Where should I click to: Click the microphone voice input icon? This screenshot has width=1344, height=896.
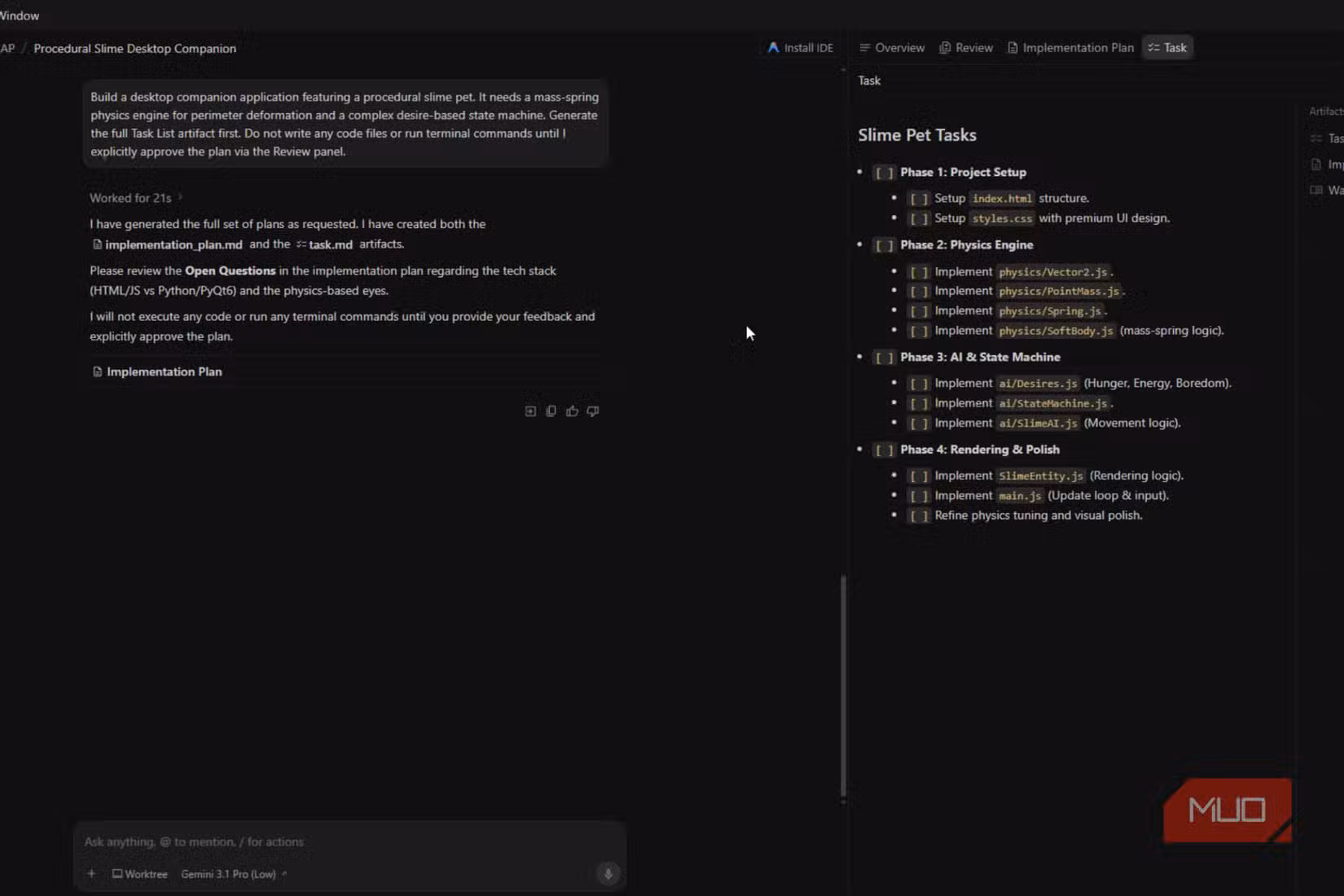point(608,874)
